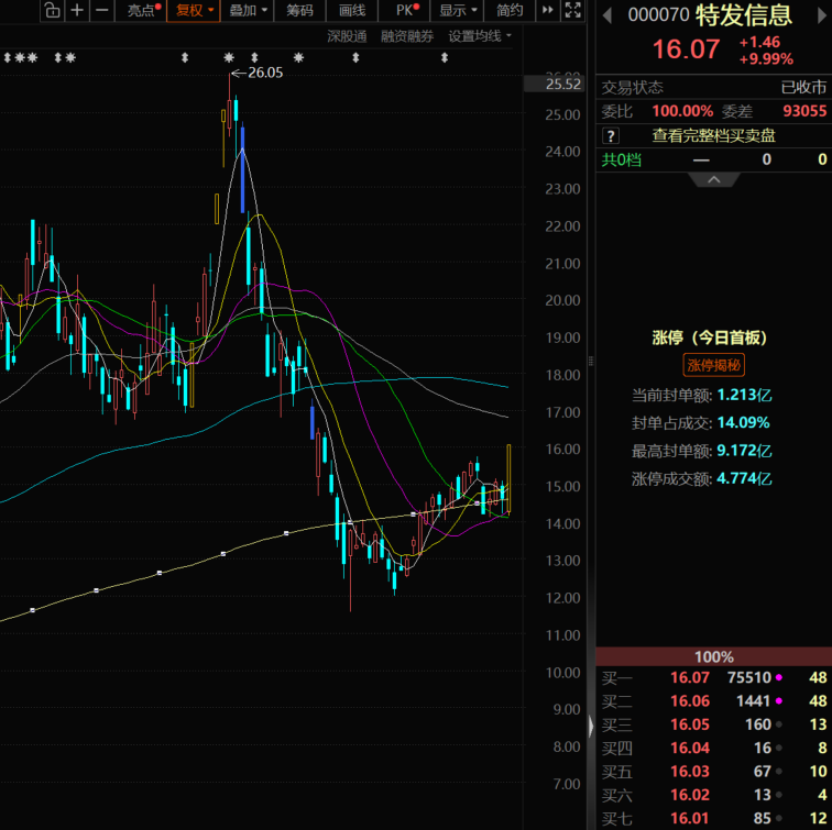Click the 委比 value 100.00%
This screenshot has width=832, height=830.
tap(682, 111)
